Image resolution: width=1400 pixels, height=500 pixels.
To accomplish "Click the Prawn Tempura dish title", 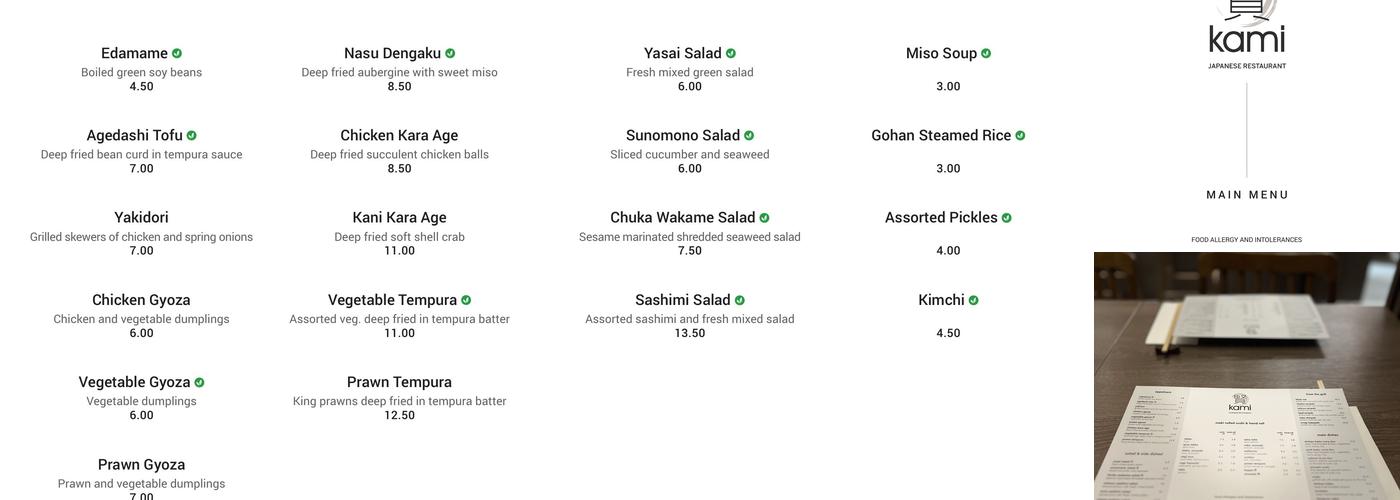I will pos(399,382).
